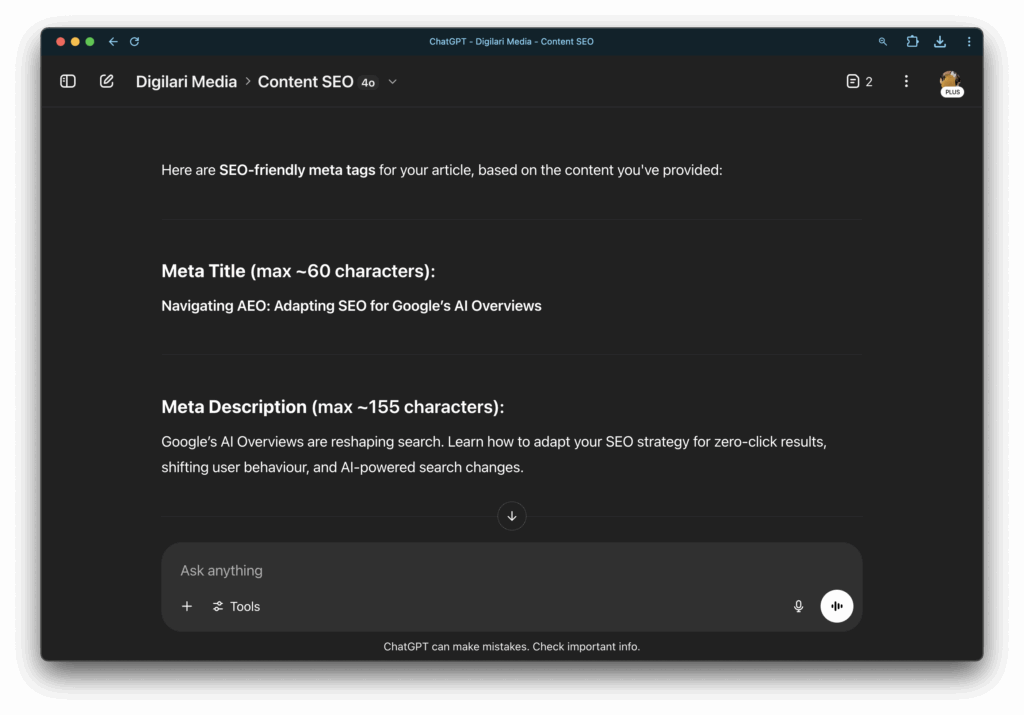Start a new chat with compose icon
Screen dimensions: 1024x715
pyautogui.click(x=106, y=81)
